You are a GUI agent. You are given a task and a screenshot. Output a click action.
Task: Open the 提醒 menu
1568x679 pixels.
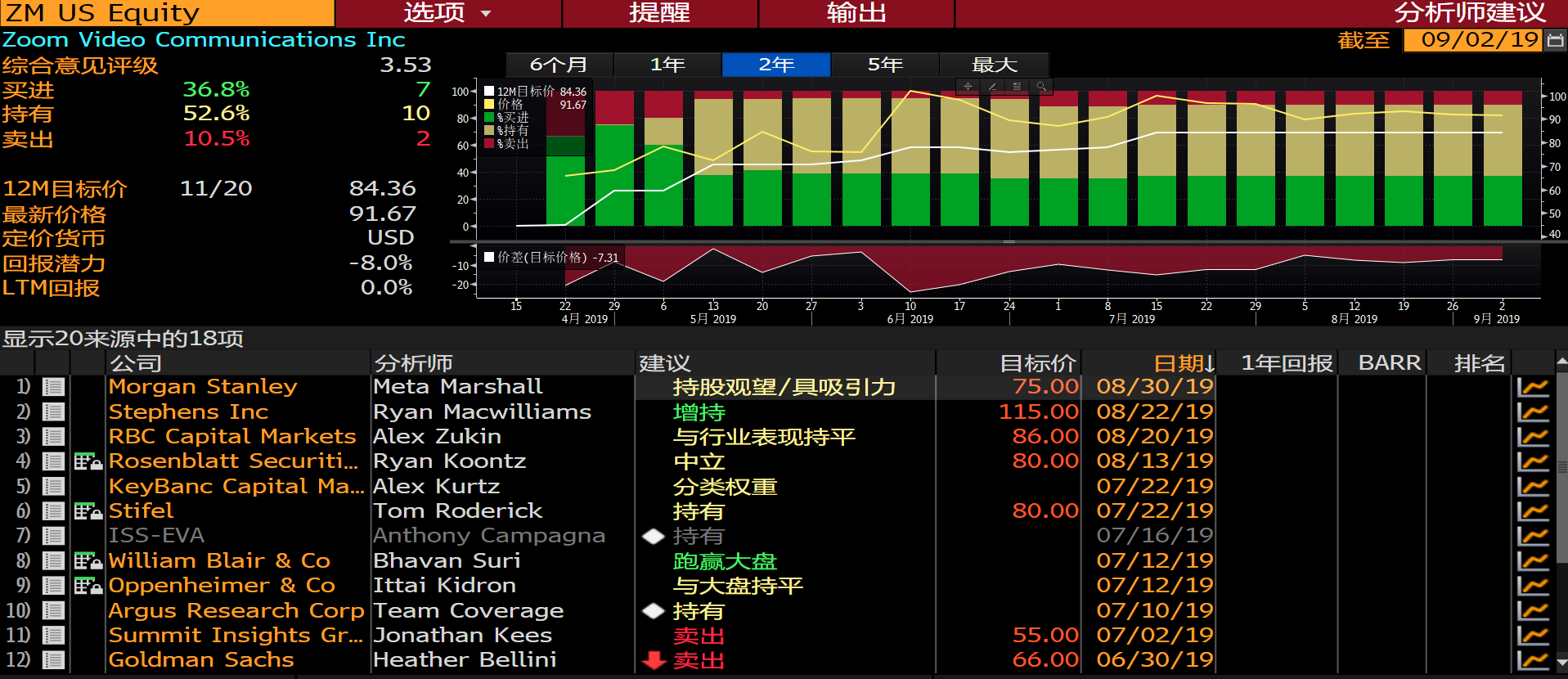tap(660, 13)
